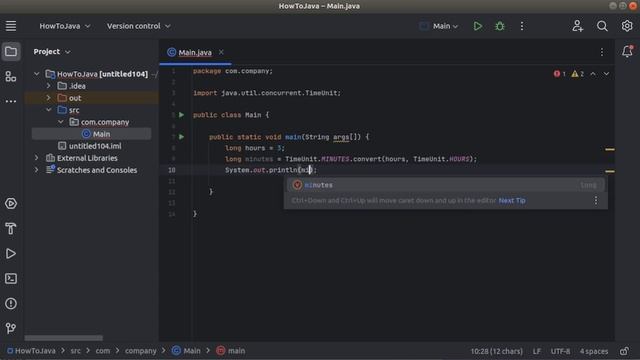Open the Version control dropdown
Viewport: 640px width, 360px height.
point(138,26)
